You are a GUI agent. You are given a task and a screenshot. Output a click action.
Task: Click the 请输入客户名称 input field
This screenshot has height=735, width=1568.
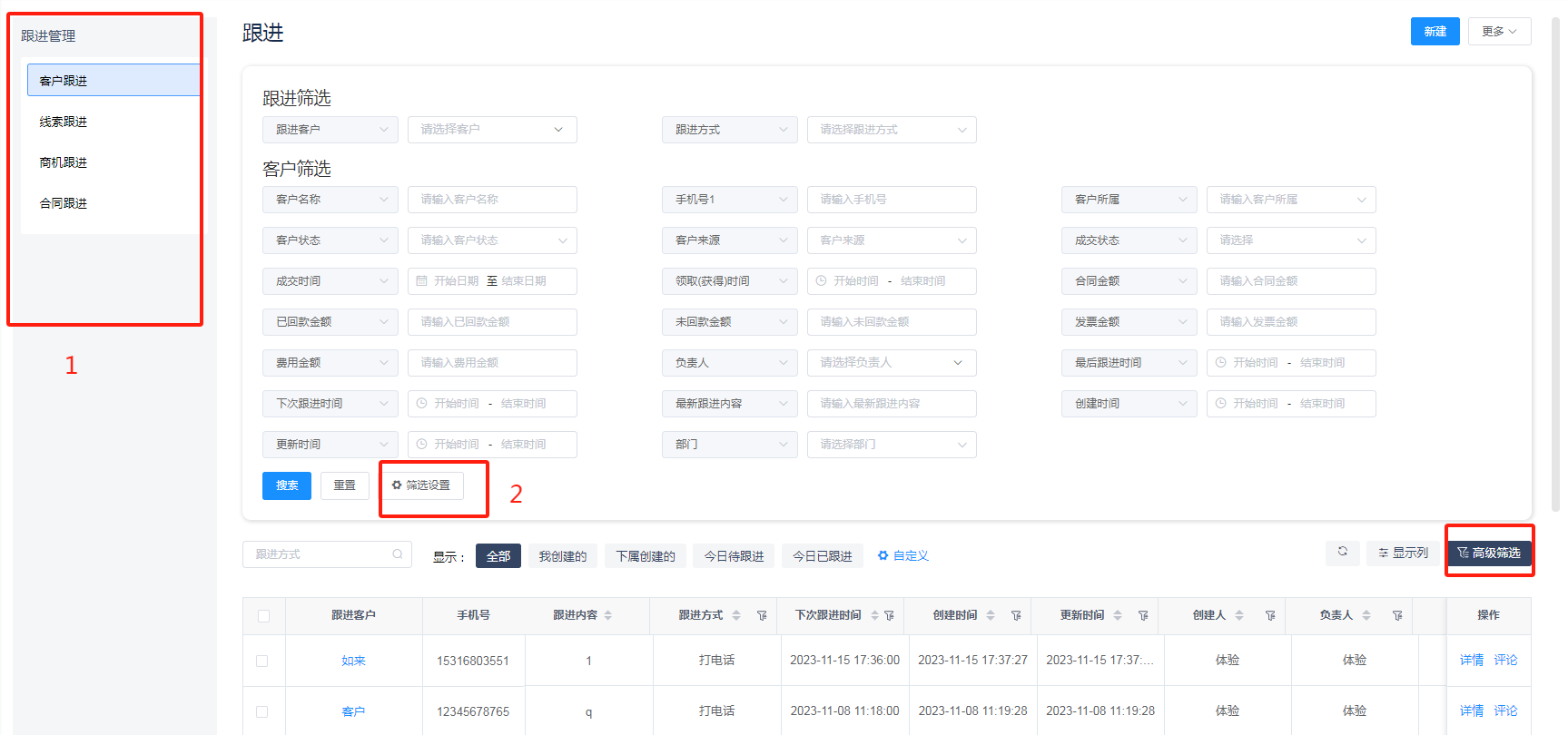click(x=492, y=200)
